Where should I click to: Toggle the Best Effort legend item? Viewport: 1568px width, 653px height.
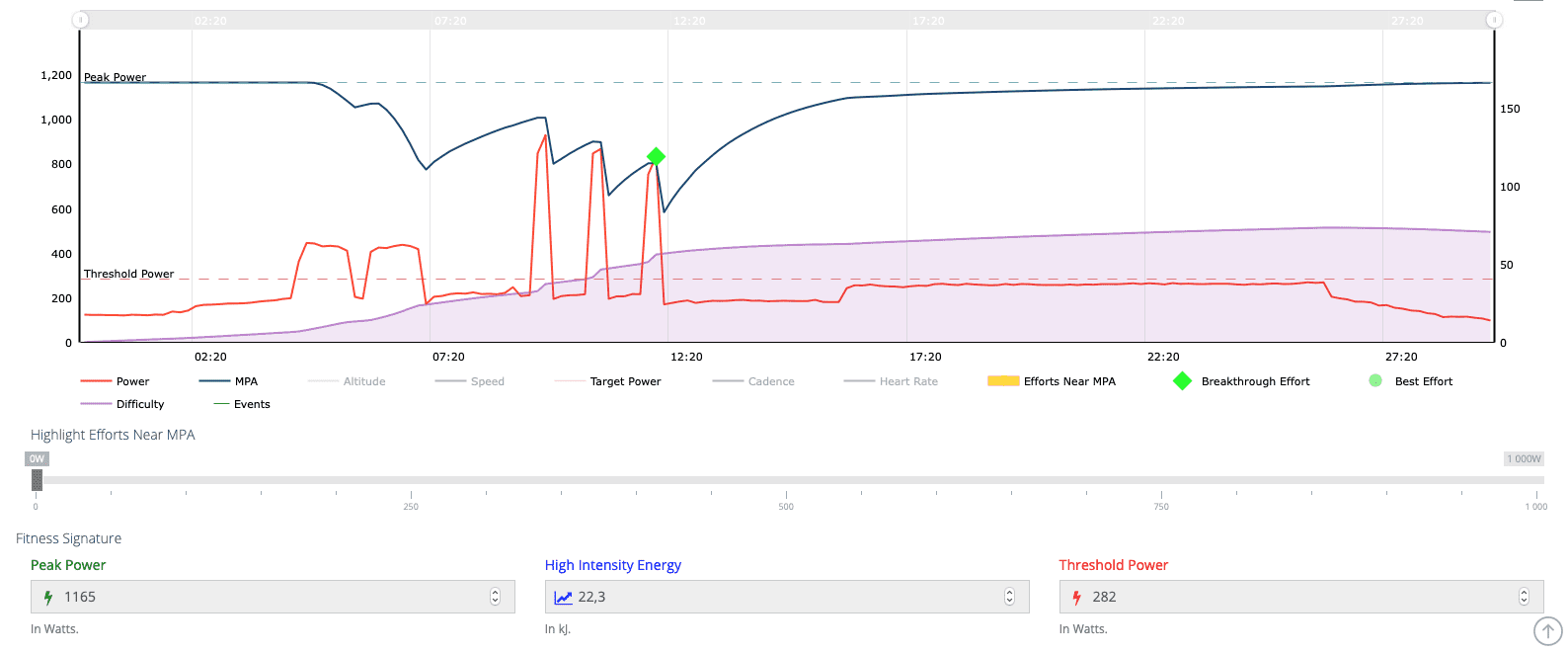coord(1423,381)
